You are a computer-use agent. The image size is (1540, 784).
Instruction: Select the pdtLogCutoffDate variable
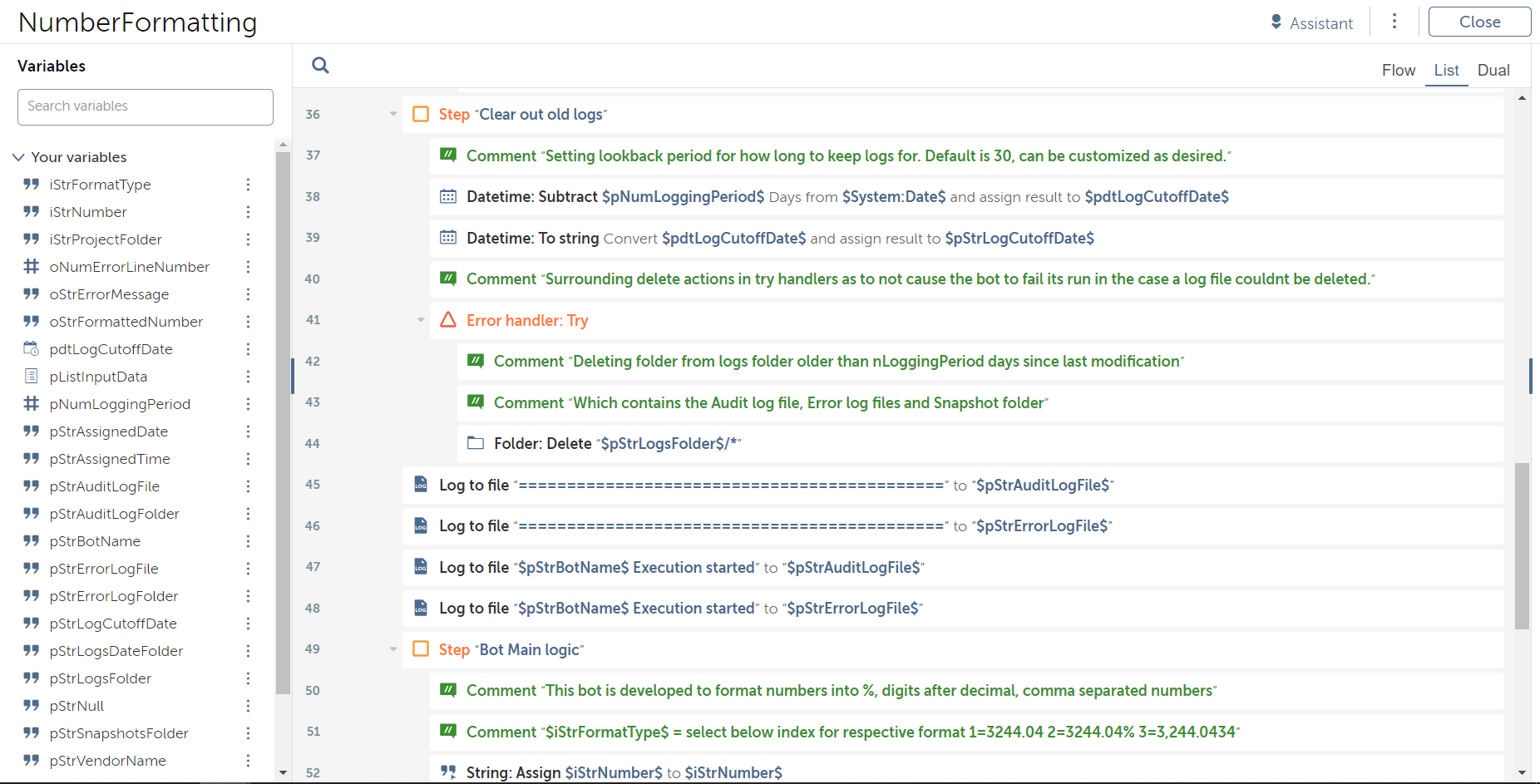[111, 349]
